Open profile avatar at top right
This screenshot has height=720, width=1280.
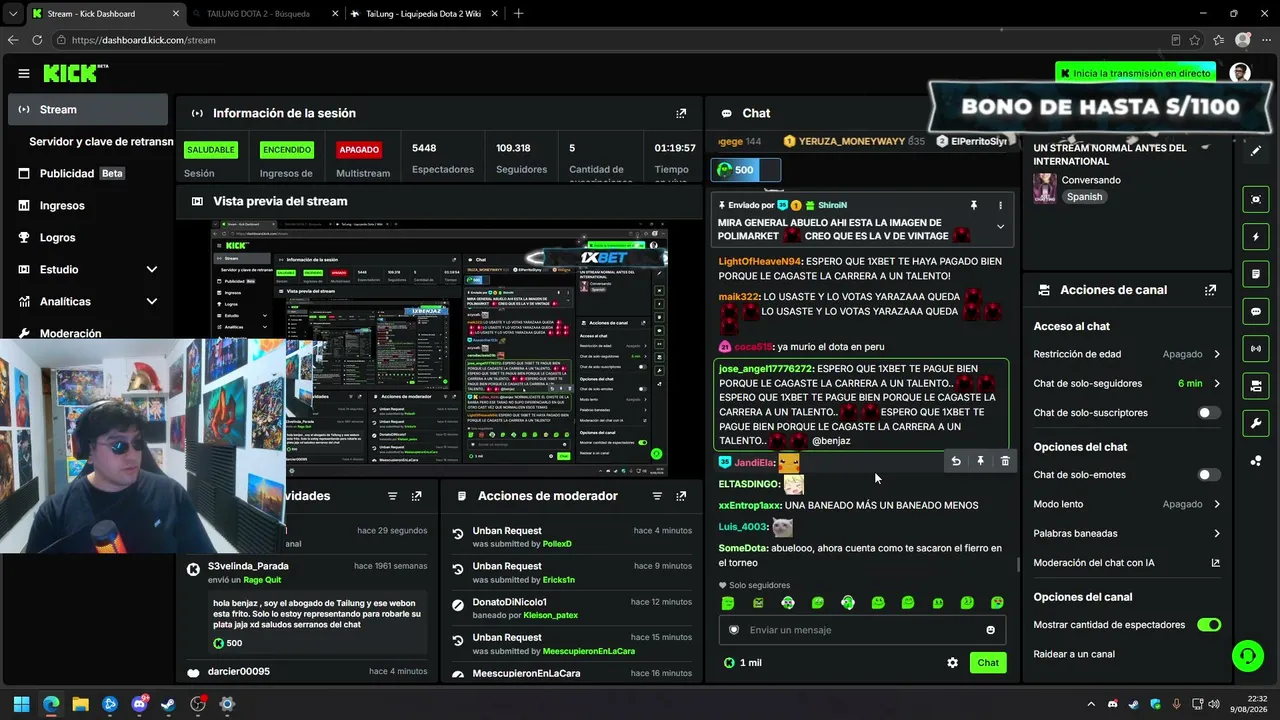click(1240, 73)
